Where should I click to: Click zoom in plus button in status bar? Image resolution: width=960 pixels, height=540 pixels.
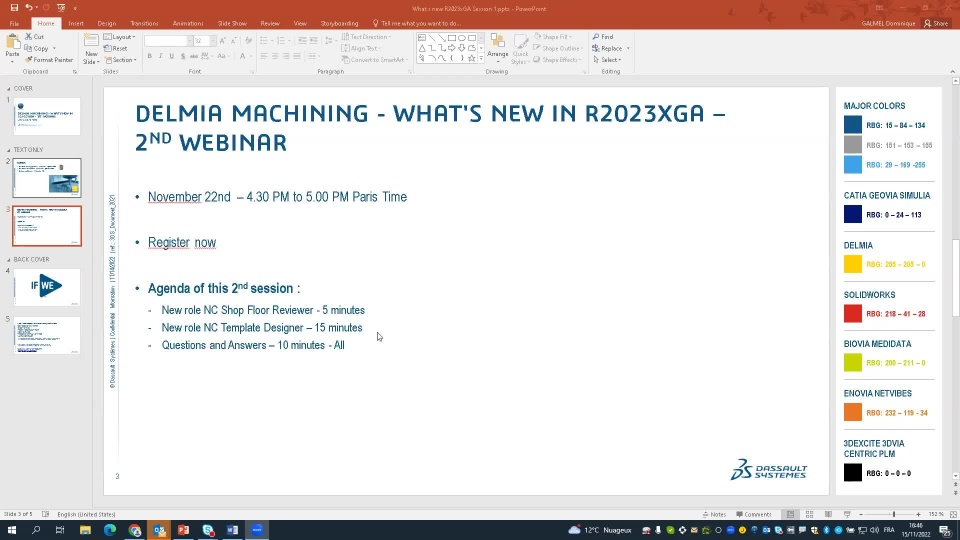click(918, 514)
